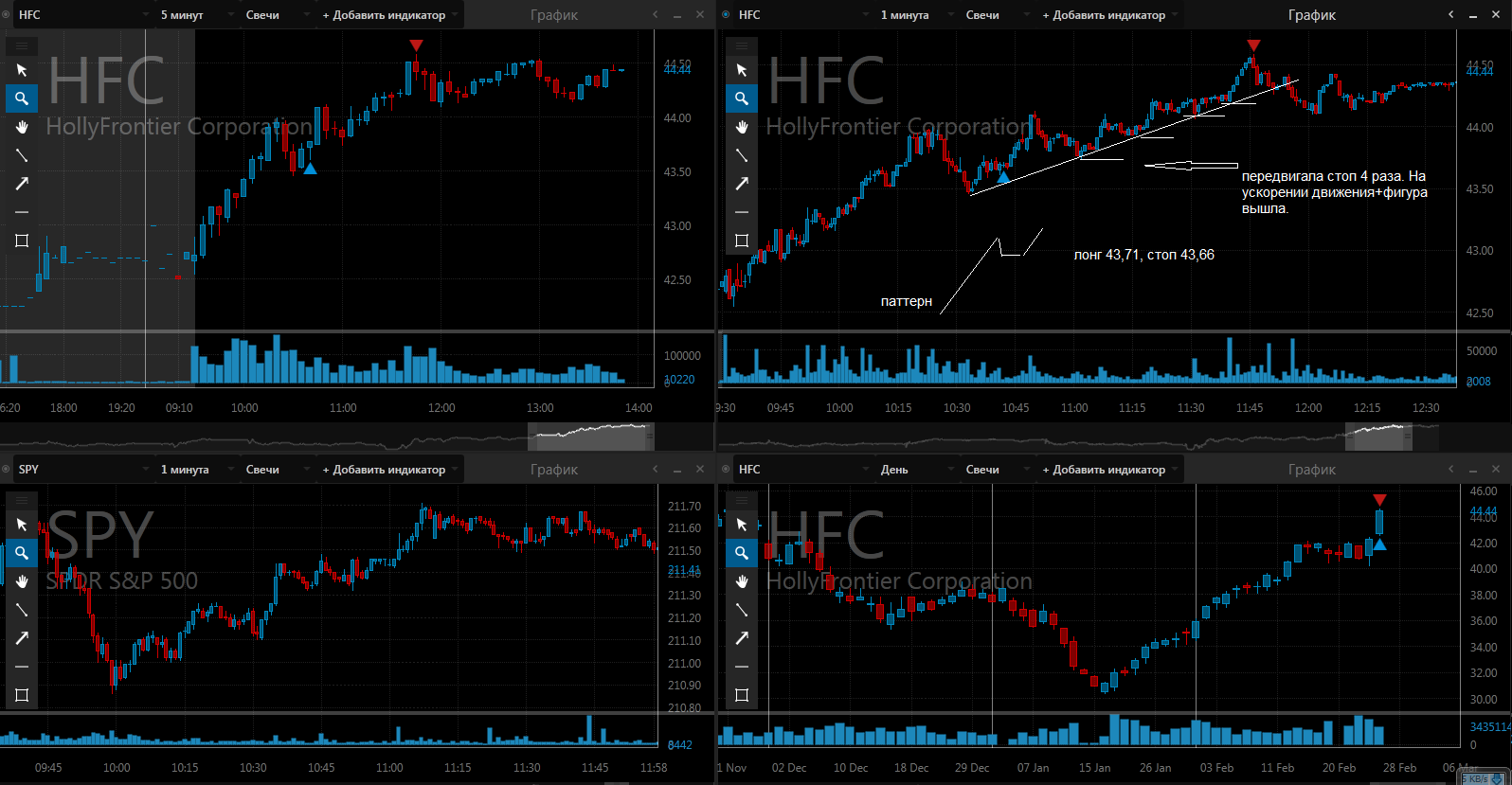
Task: Select the rectangle tool in HFC 1-minute chart
Action: [x=742, y=241]
